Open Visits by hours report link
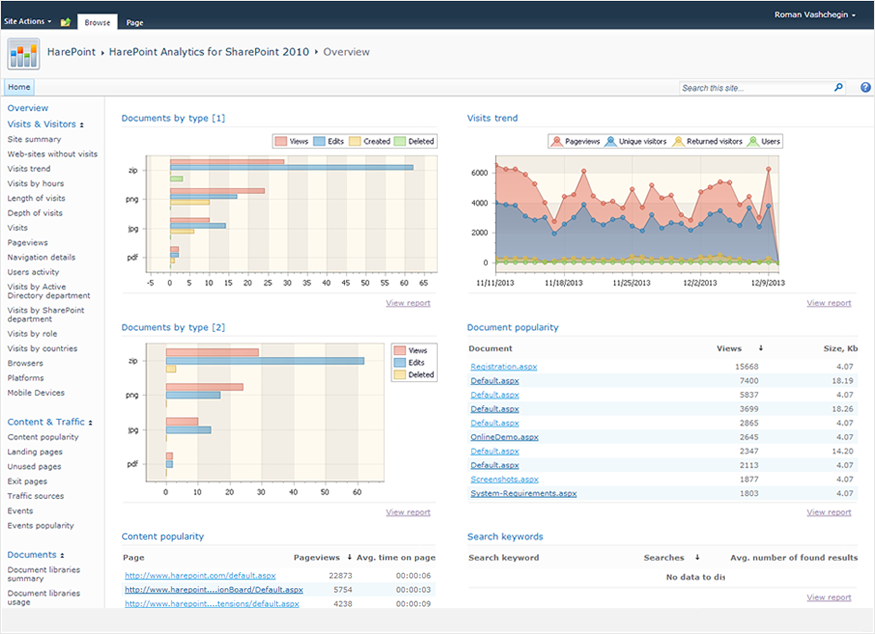 (x=36, y=184)
